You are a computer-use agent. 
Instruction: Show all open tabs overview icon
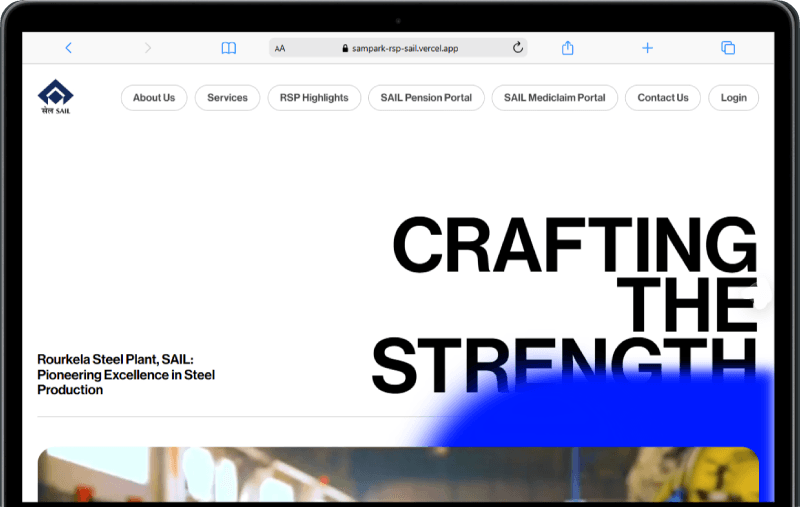pos(728,48)
